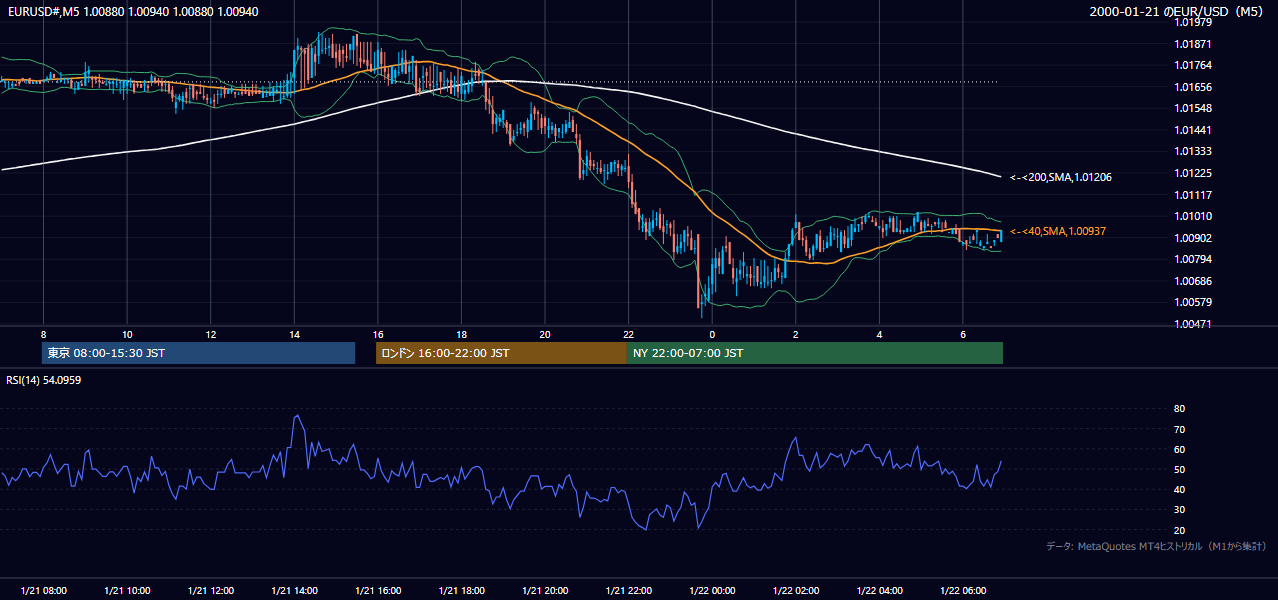The width and height of the screenshot is (1278, 600).
Task: Click the 1/21 14:00 time label
Action: pyautogui.click(x=294, y=591)
